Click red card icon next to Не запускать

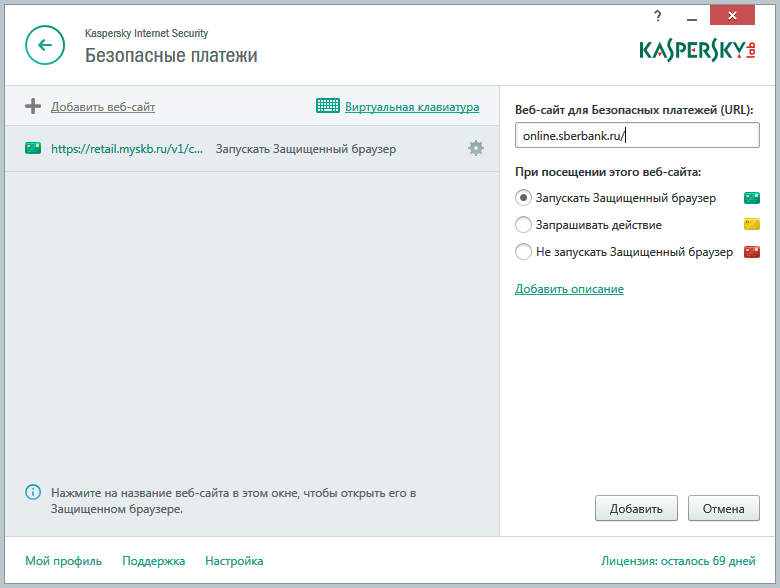pyautogui.click(x=752, y=252)
